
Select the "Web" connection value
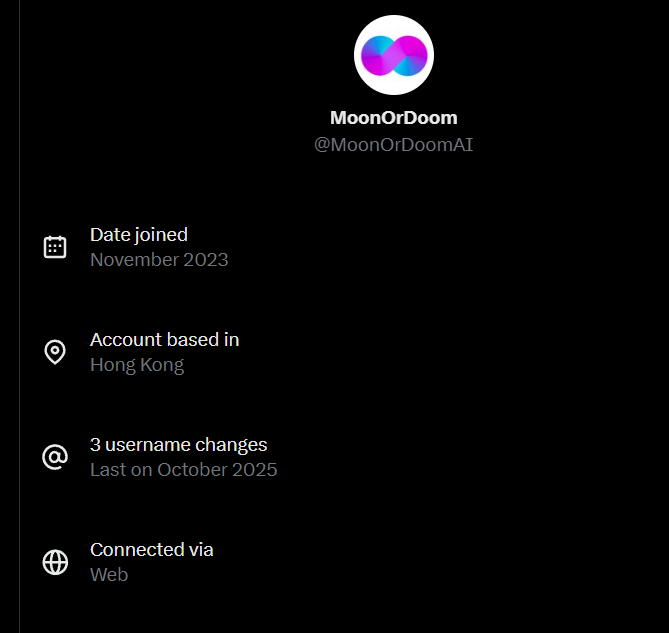[x=109, y=575]
